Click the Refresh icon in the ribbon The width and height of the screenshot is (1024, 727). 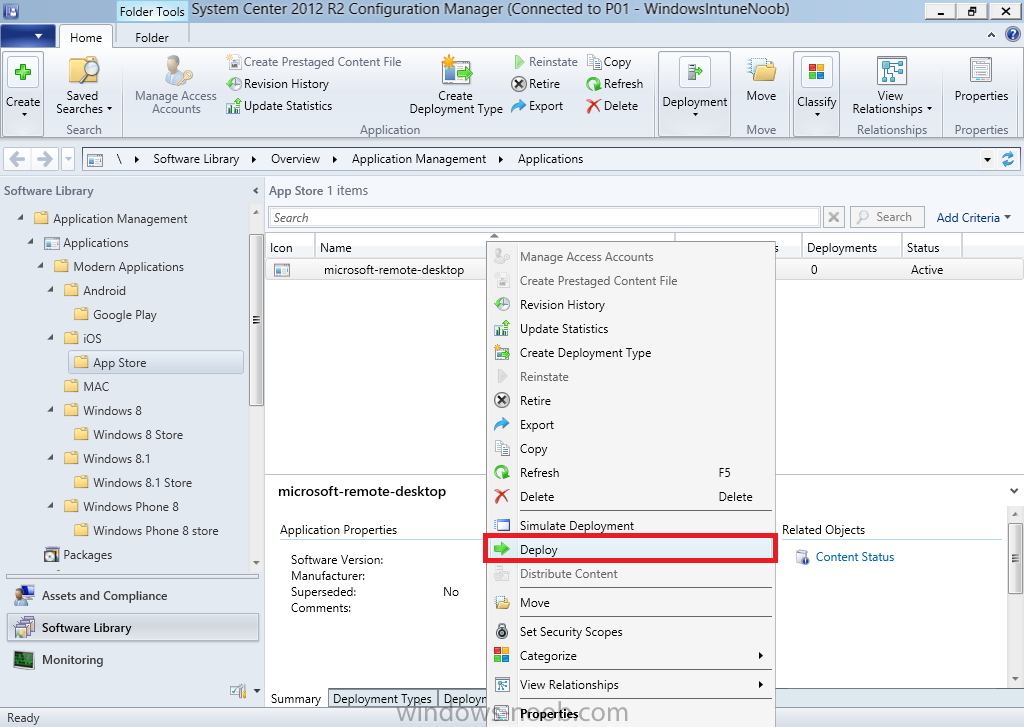click(x=594, y=84)
